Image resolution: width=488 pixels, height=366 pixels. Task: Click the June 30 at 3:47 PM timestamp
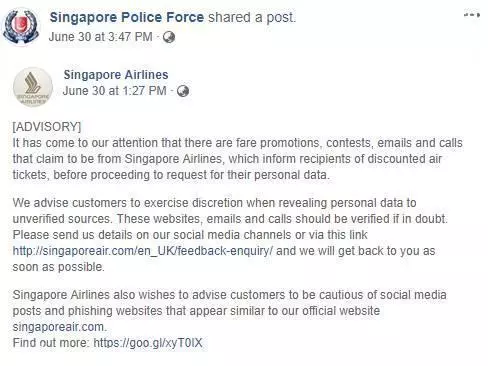[101, 37]
